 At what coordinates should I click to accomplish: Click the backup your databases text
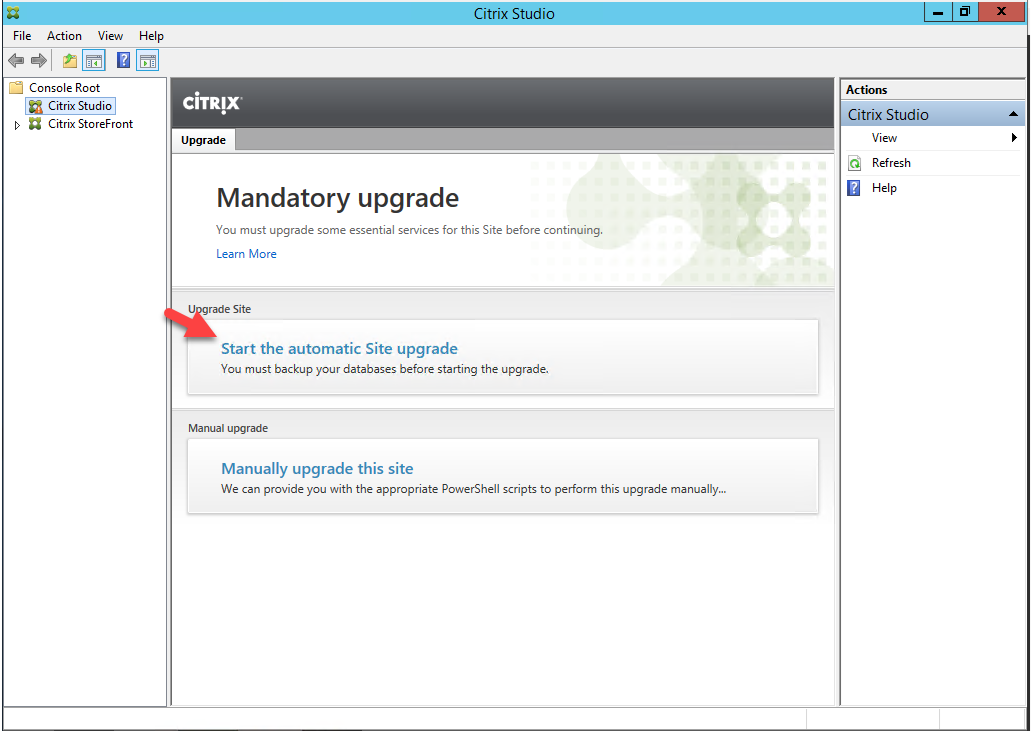(385, 369)
